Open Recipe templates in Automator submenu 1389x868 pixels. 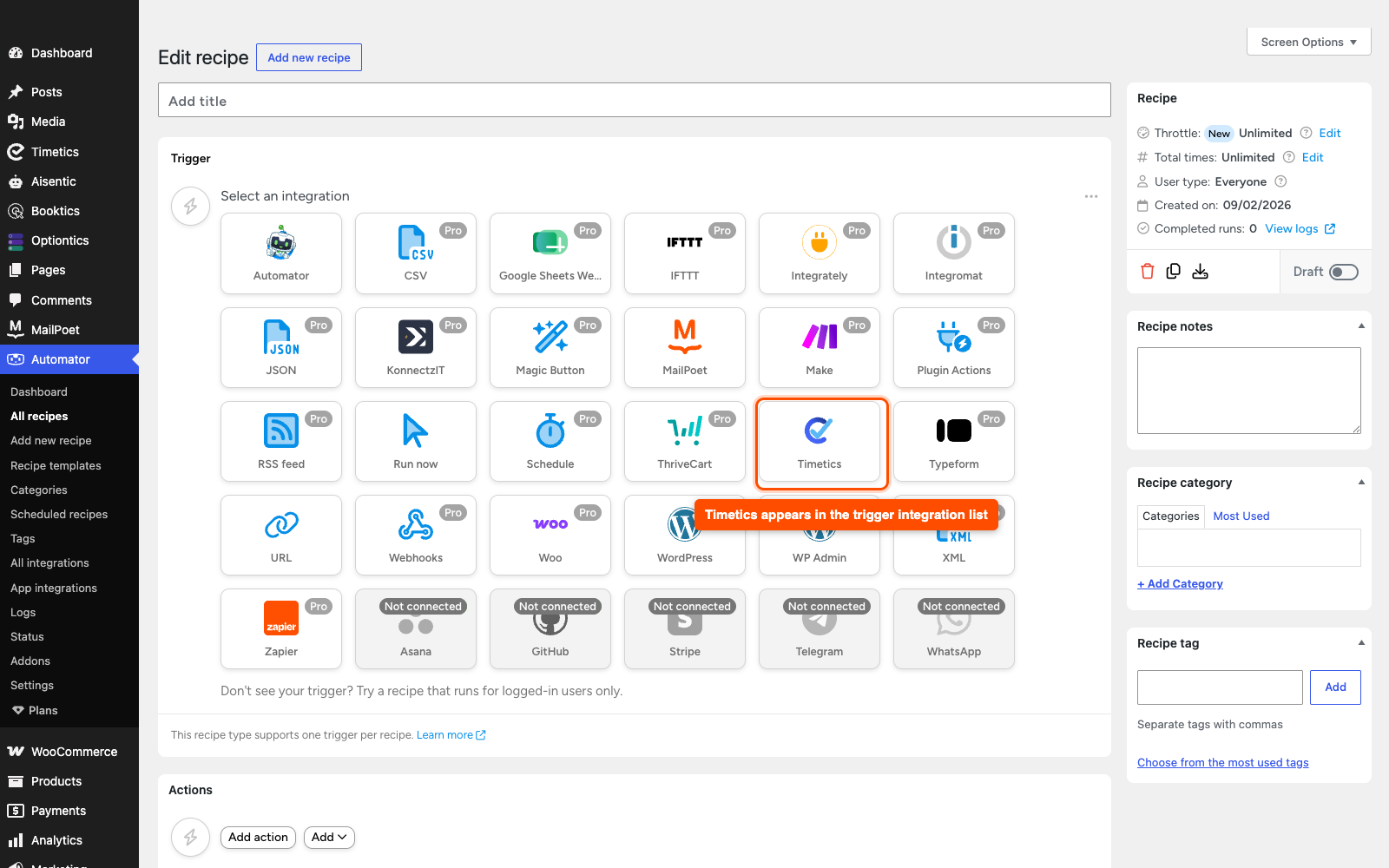click(56, 465)
